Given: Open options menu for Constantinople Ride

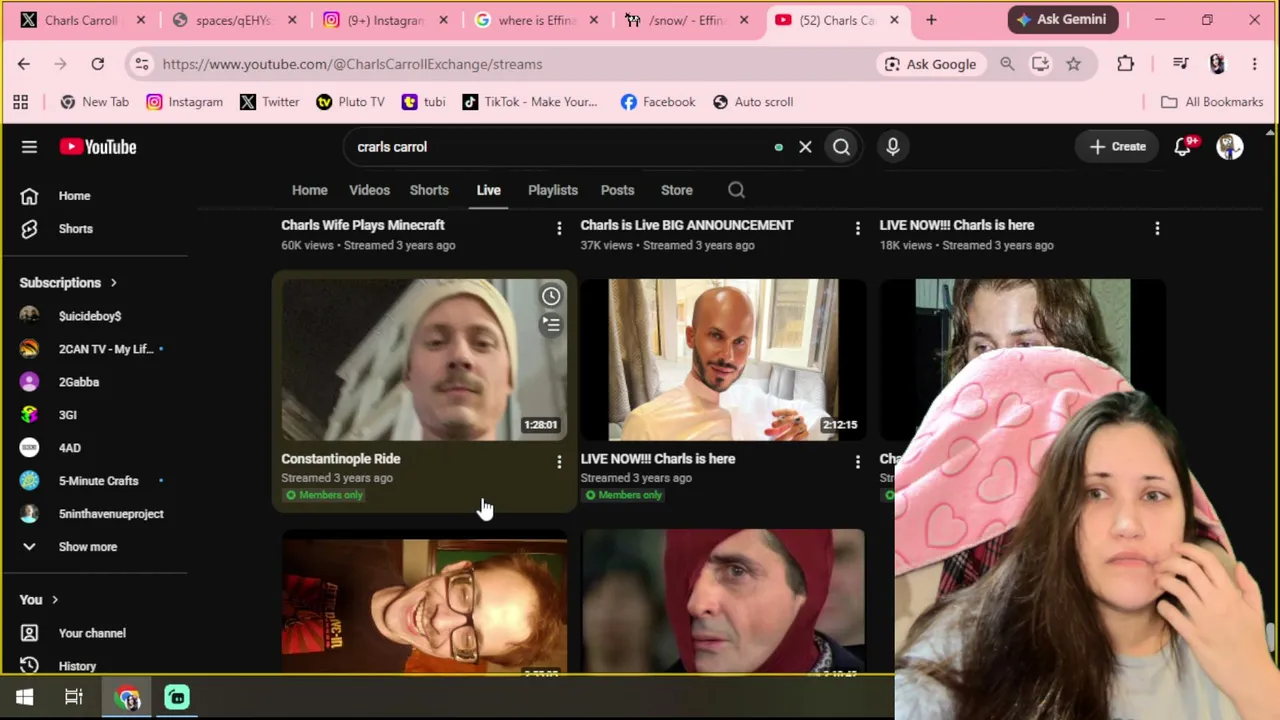Looking at the screenshot, I should click(x=559, y=461).
